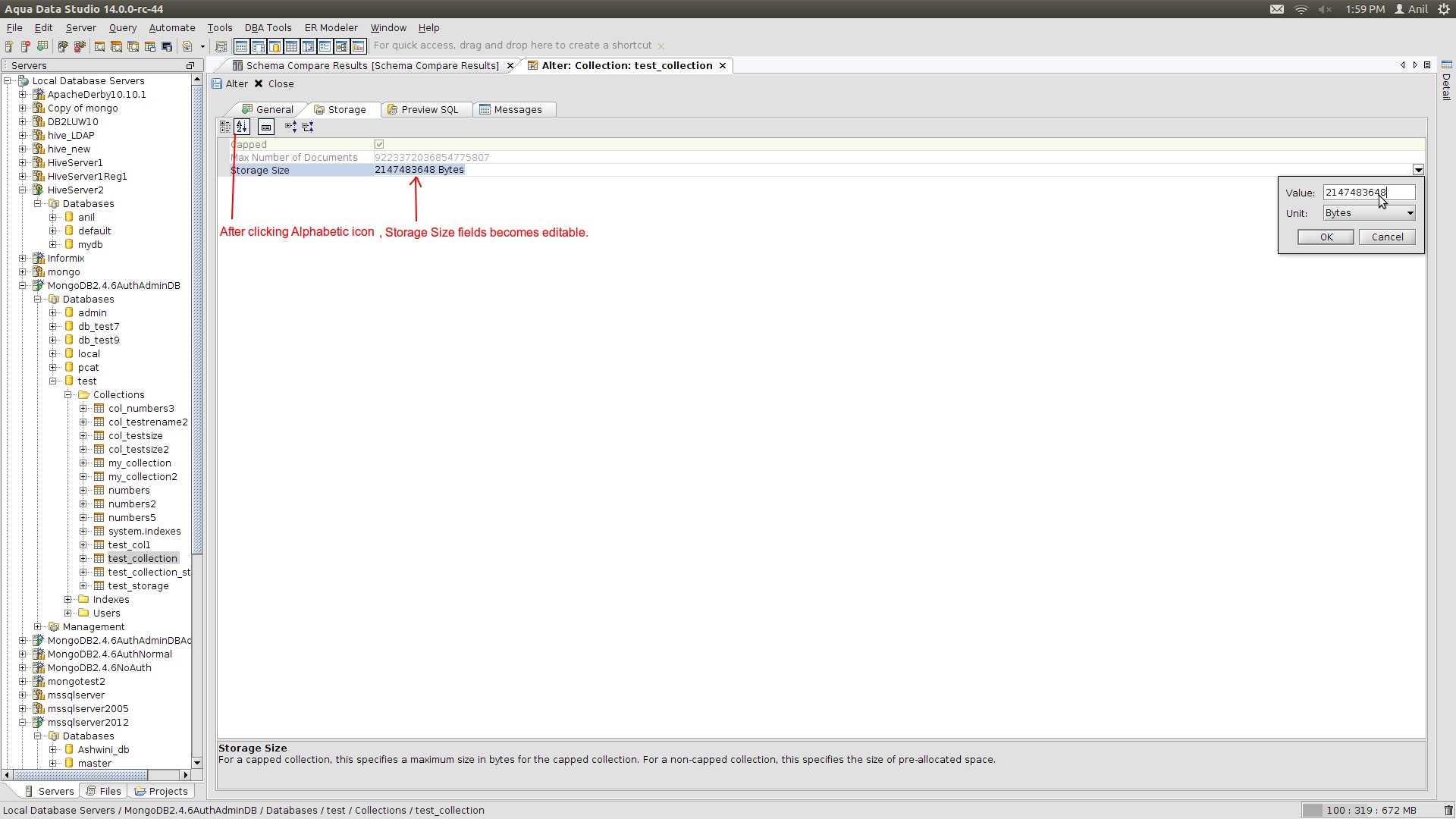Open the Storage Size row dropdown arrow
The image size is (1456, 819).
[1418, 170]
